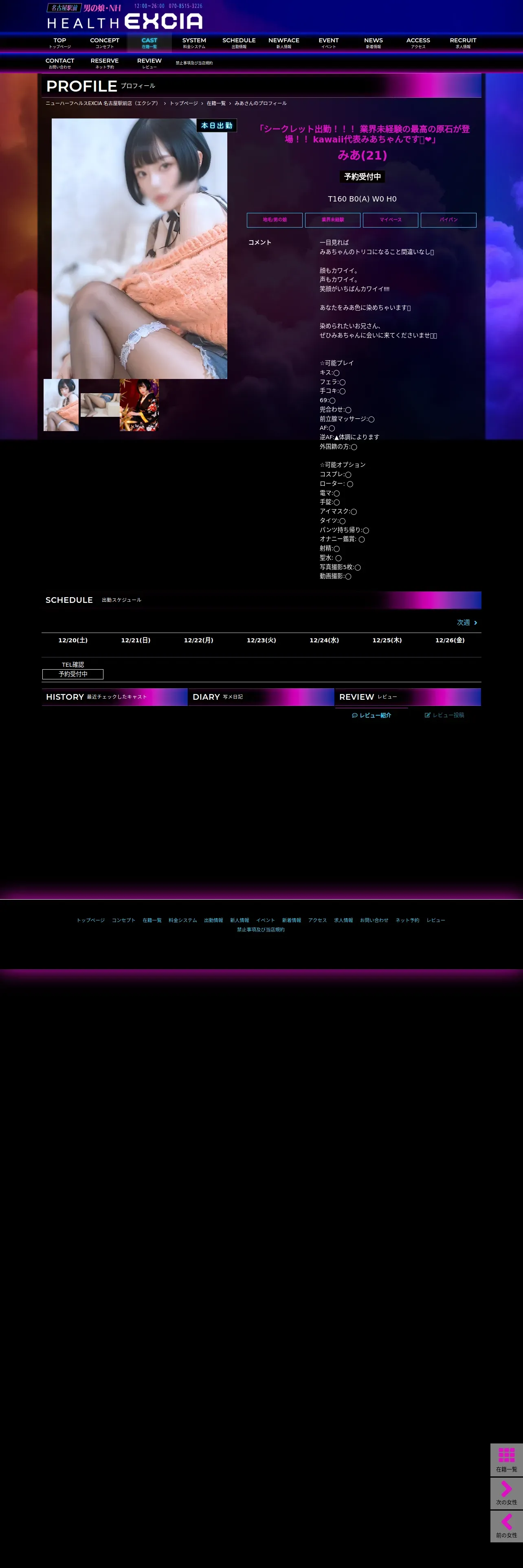Open 禁止事項及び当店規約 in the top navigation
The width and height of the screenshot is (523, 1568).
194,64
